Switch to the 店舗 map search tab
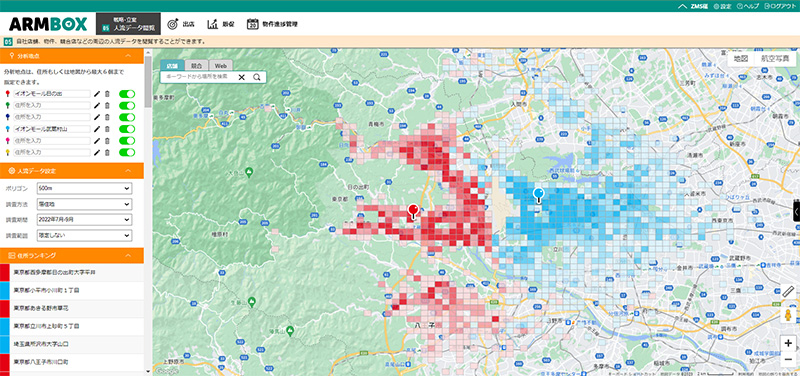This screenshot has height=376, width=800. coord(172,65)
